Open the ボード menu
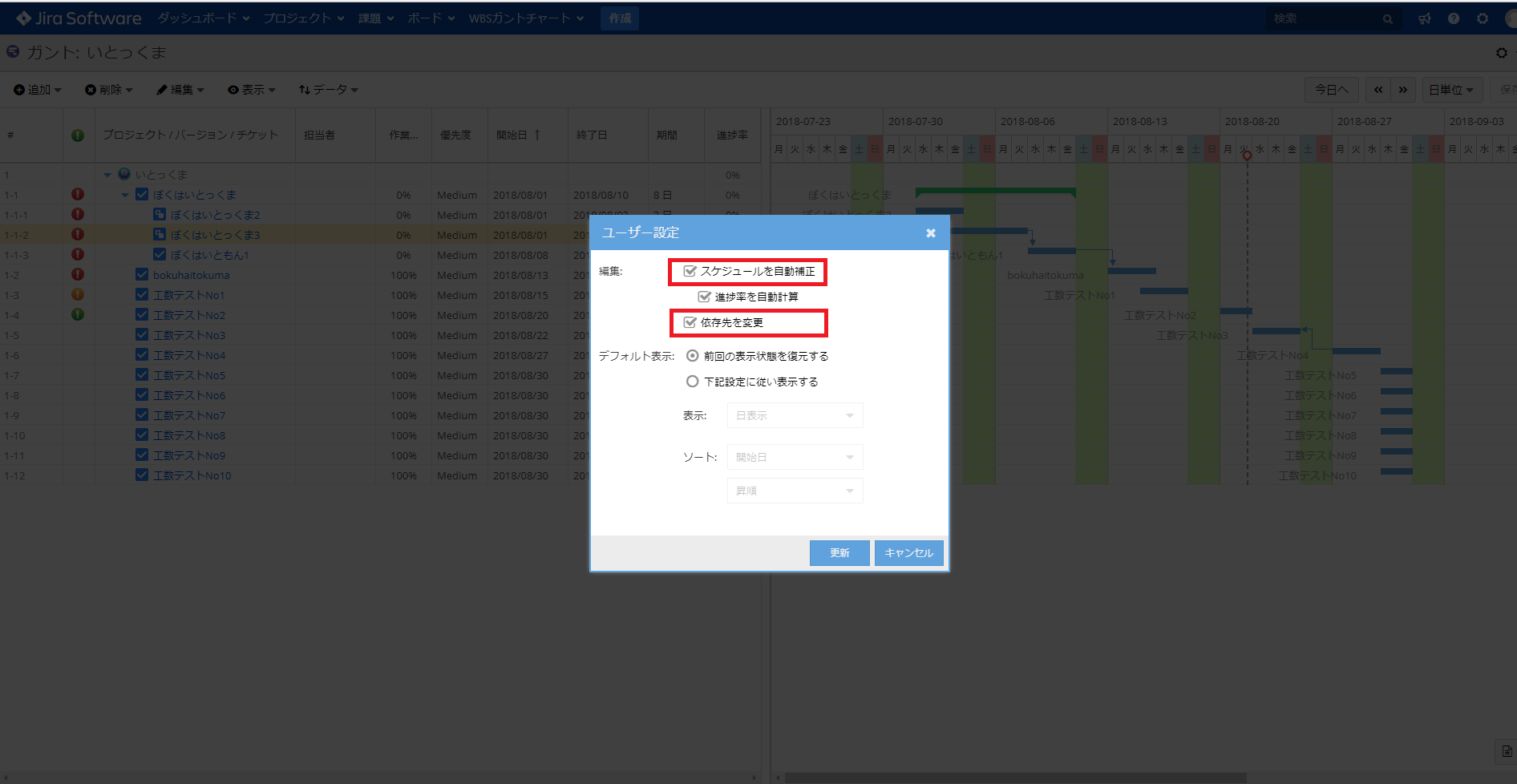This screenshot has width=1517, height=784. (431, 18)
